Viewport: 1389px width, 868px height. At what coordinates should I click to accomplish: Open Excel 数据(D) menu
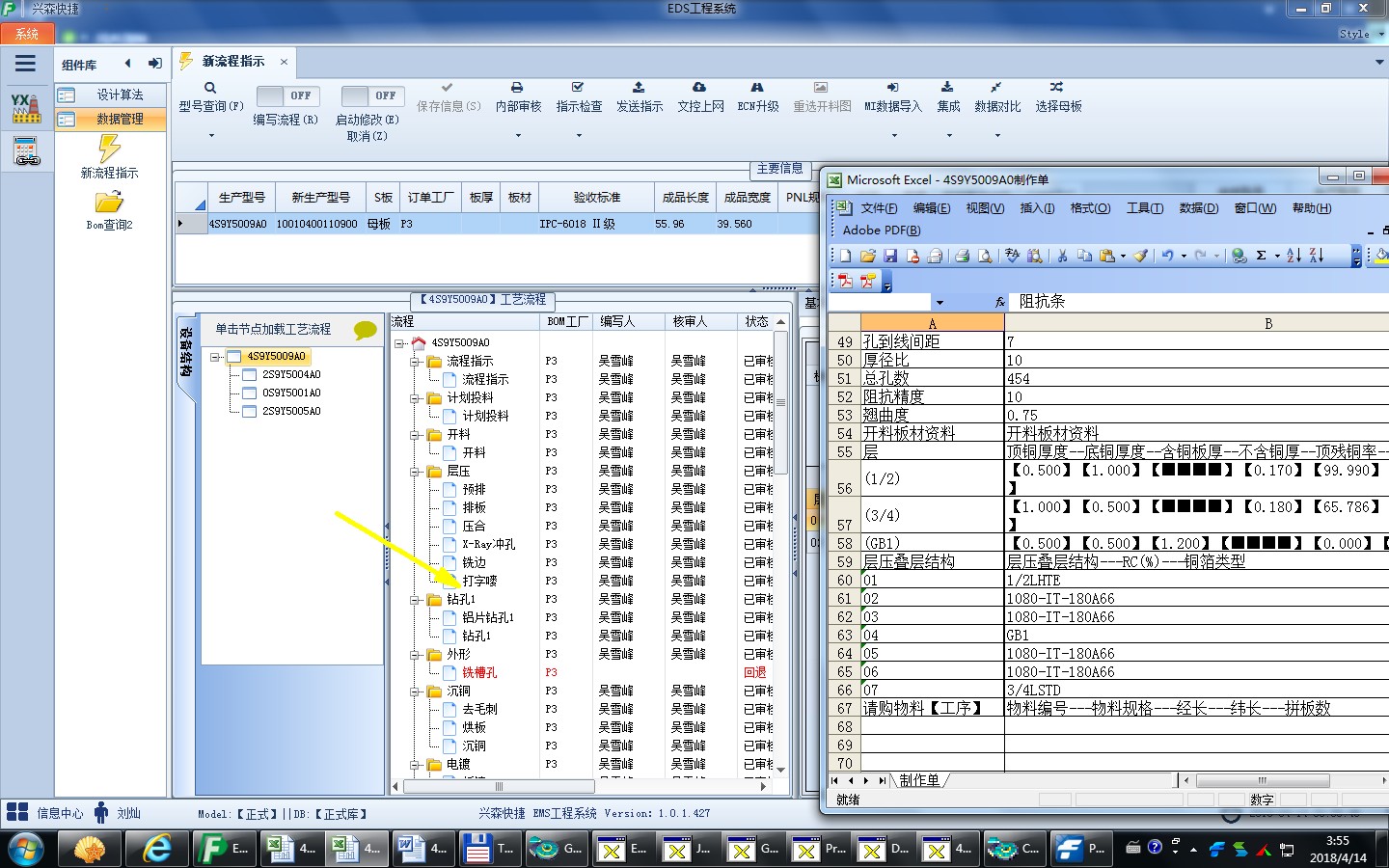(x=1198, y=208)
